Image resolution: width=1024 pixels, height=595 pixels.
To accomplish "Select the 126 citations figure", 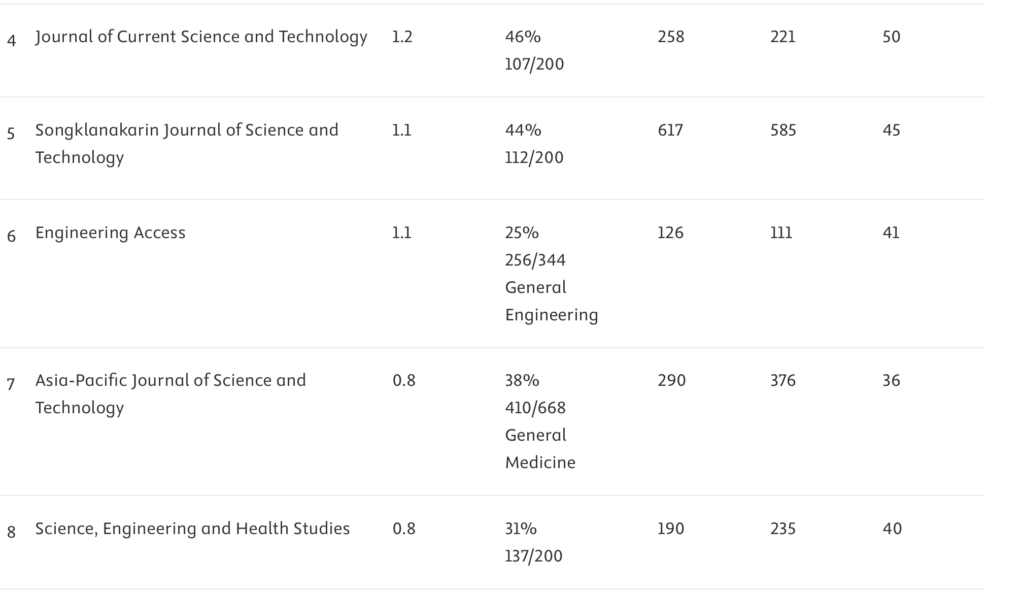I will tap(670, 233).
